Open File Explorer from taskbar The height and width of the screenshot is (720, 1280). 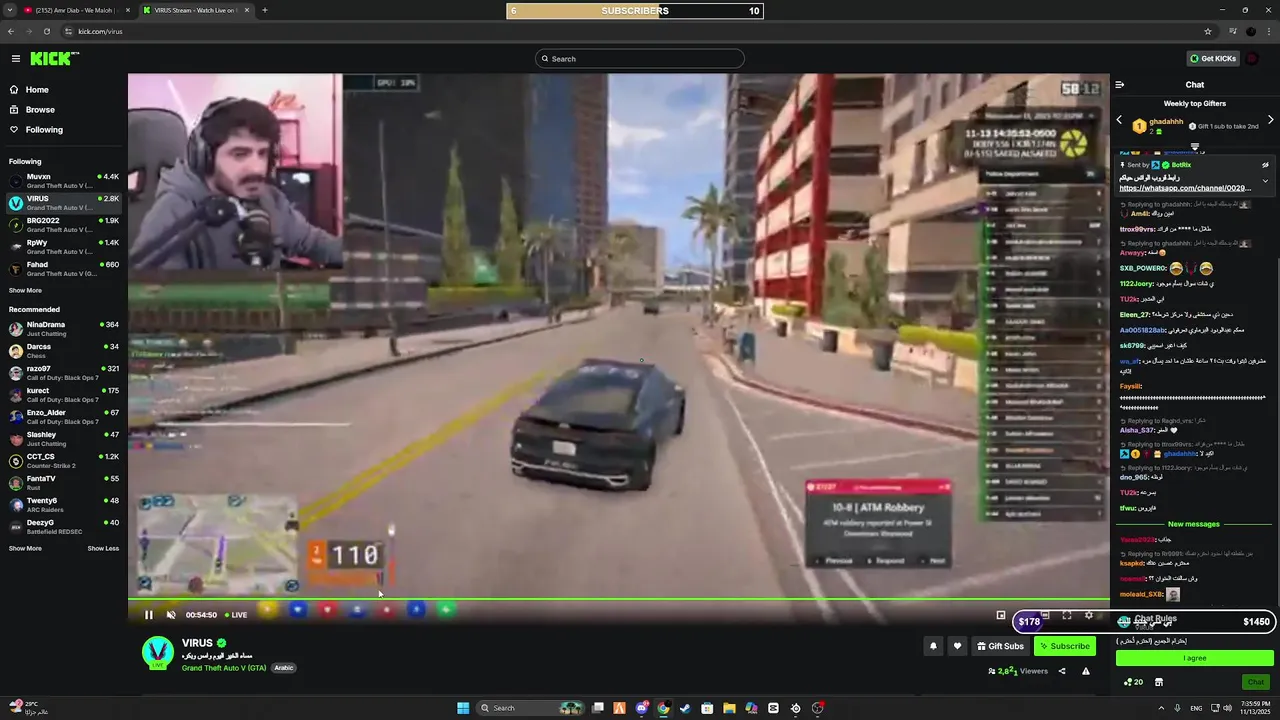pos(729,708)
